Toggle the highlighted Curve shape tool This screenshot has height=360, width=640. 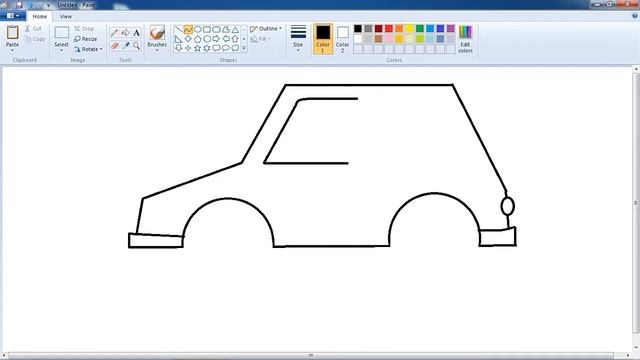click(188, 30)
